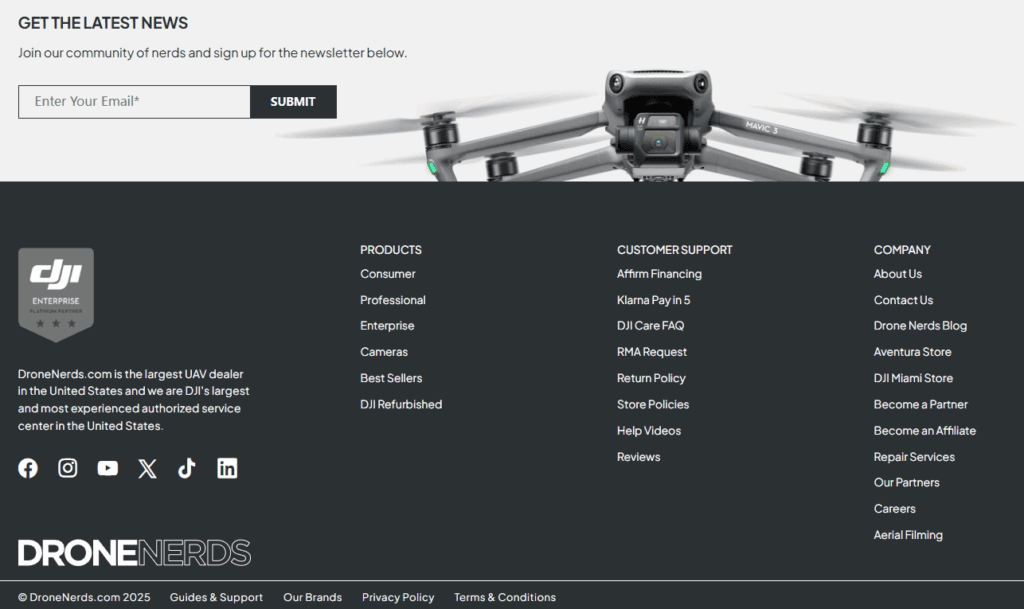Go to DJI Refurbished products
This screenshot has height=609, width=1024.
click(401, 405)
